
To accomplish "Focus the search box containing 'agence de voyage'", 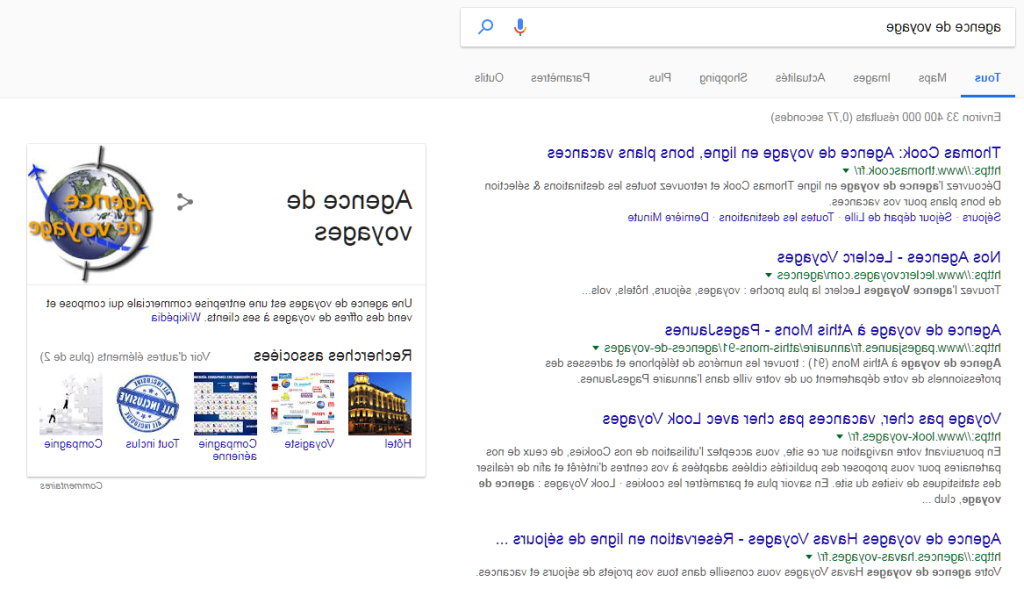I will coord(738,27).
